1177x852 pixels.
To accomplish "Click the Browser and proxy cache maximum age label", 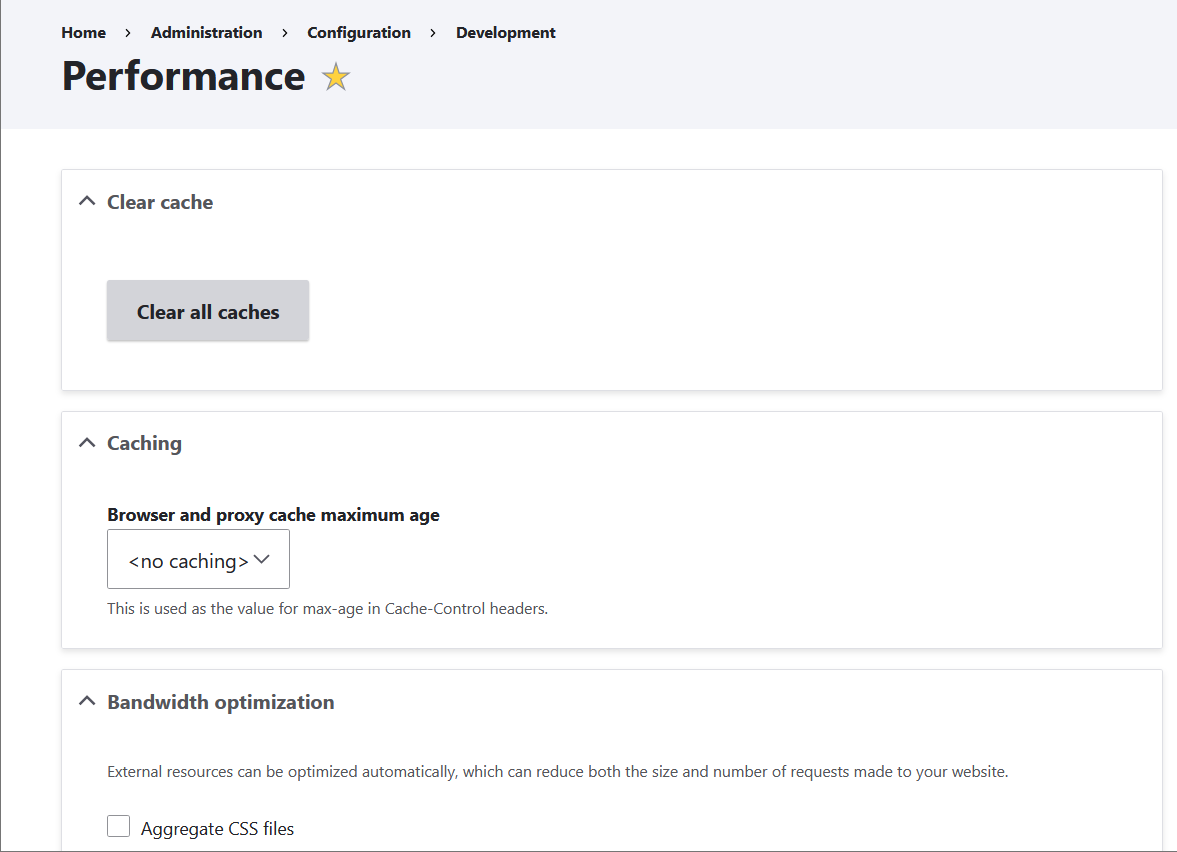I will click(273, 515).
